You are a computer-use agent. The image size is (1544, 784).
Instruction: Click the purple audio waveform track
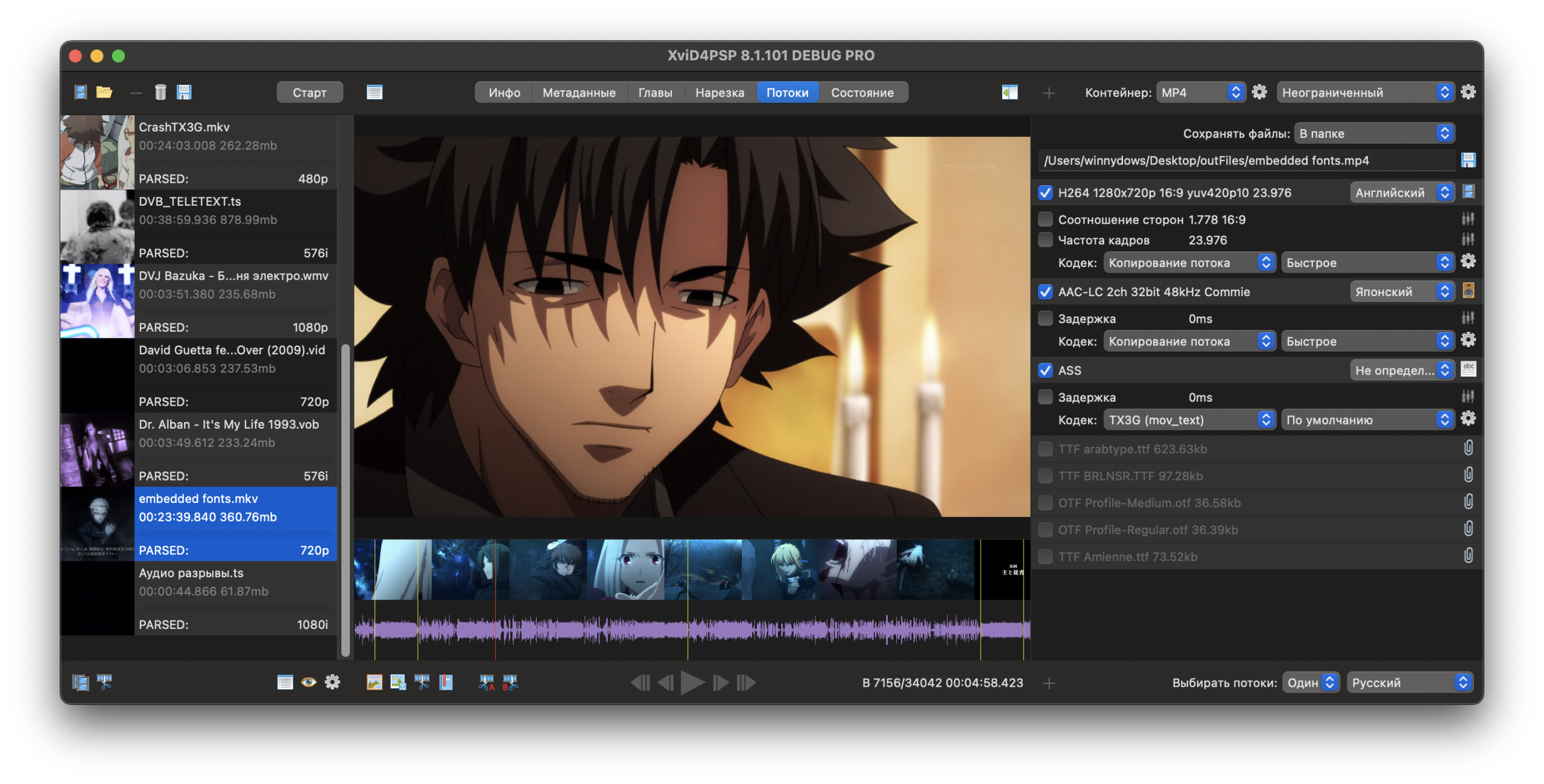coord(692,630)
